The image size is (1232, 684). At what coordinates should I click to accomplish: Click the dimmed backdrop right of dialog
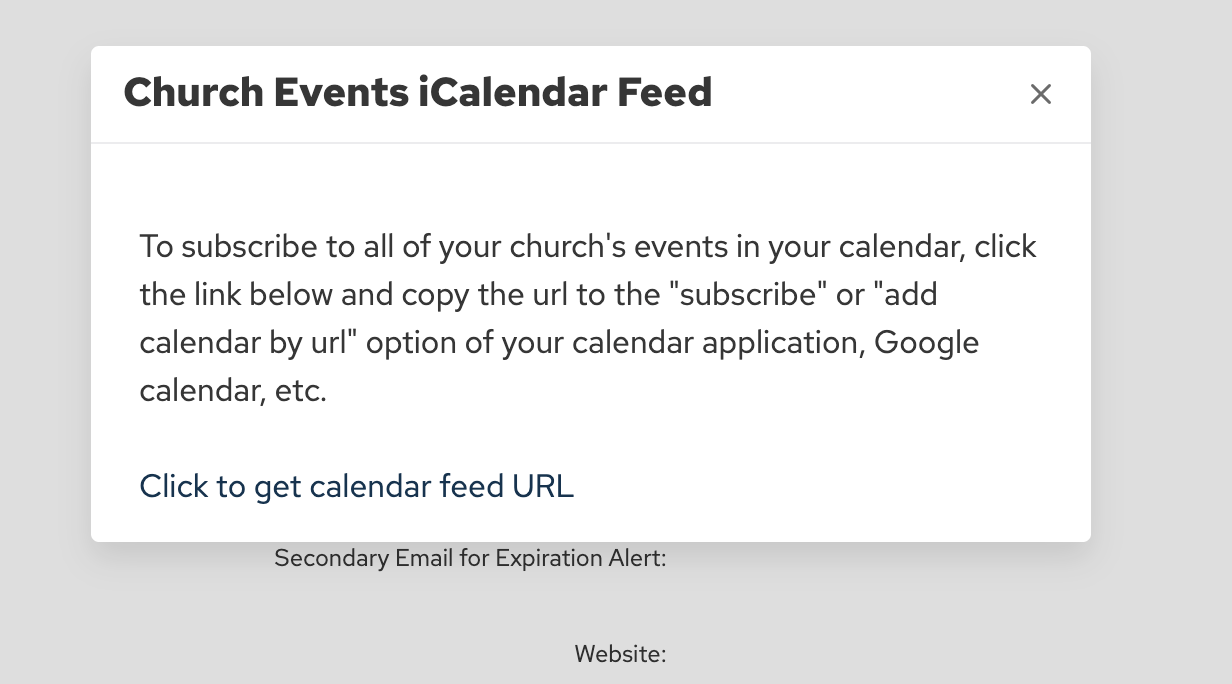click(x=1160, y=300)
